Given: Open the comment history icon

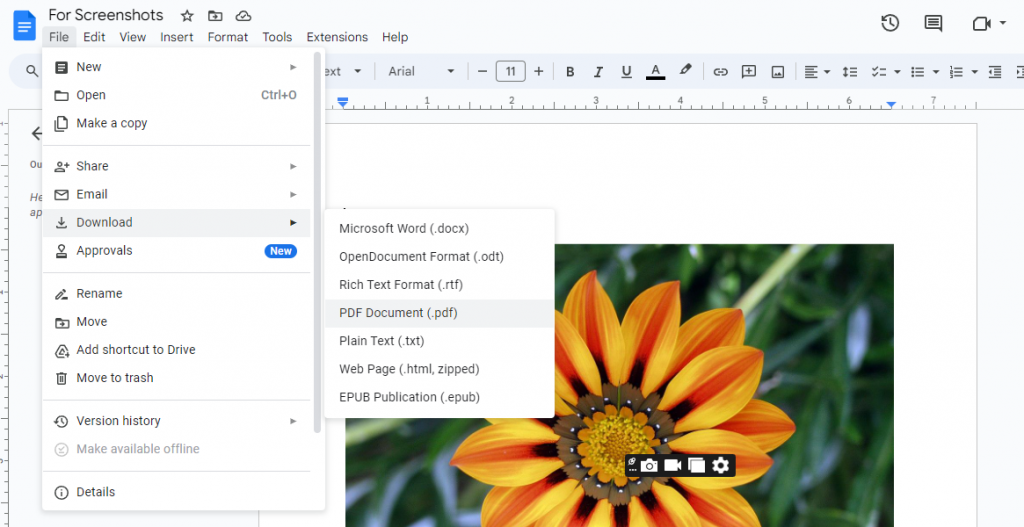Looking at the screenshot, I should [933, 24].
